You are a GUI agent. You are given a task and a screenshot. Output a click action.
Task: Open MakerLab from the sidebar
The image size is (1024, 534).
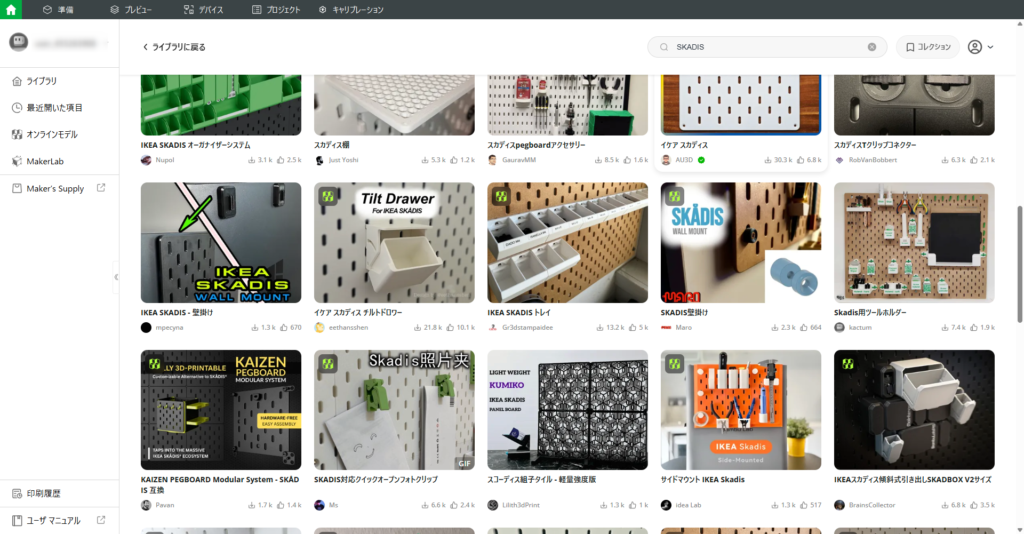coord(45,161)
